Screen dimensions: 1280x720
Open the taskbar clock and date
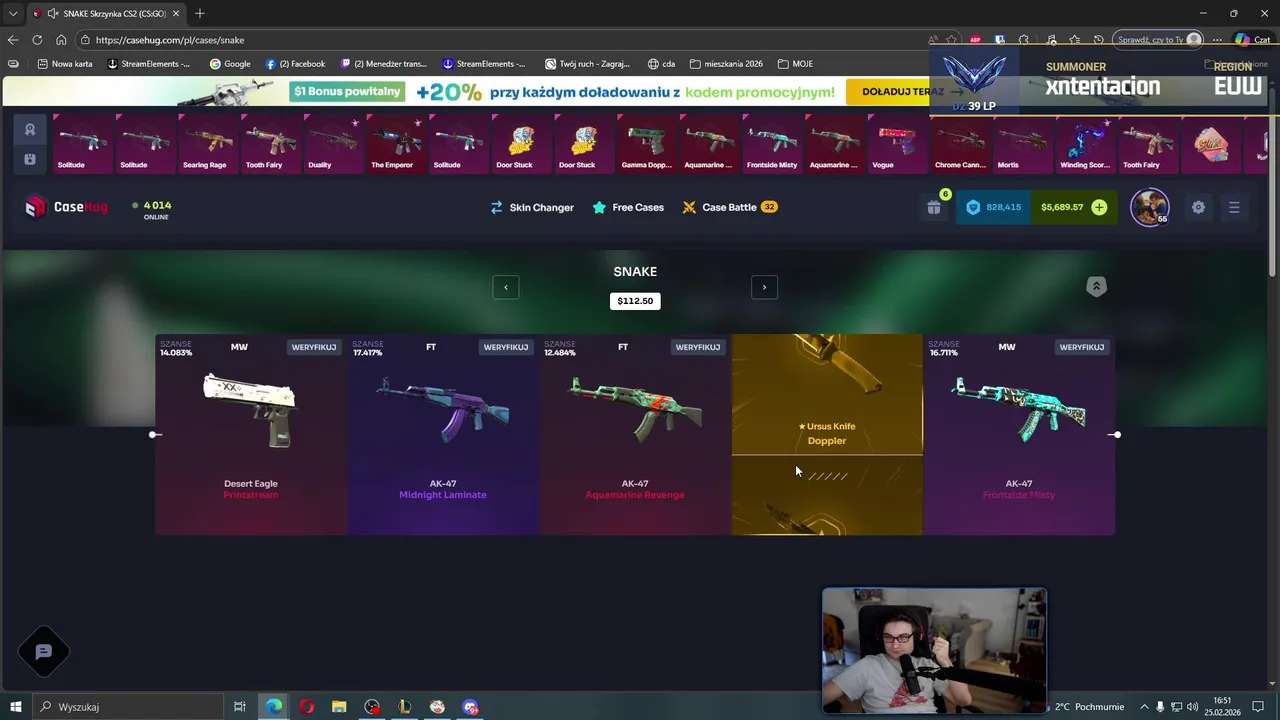(1223, 707)
